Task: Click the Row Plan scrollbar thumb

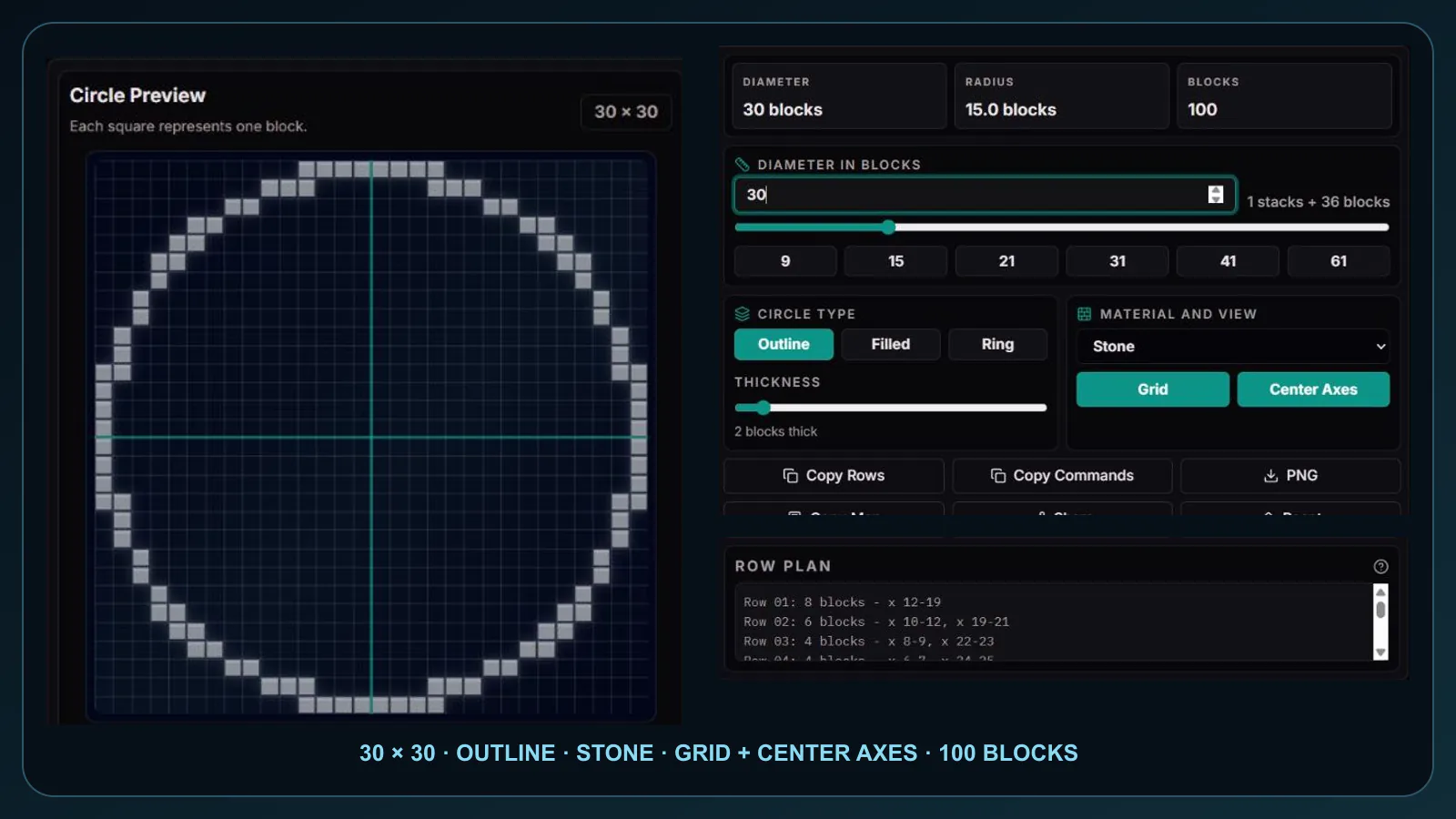Action: point(1380,609)
